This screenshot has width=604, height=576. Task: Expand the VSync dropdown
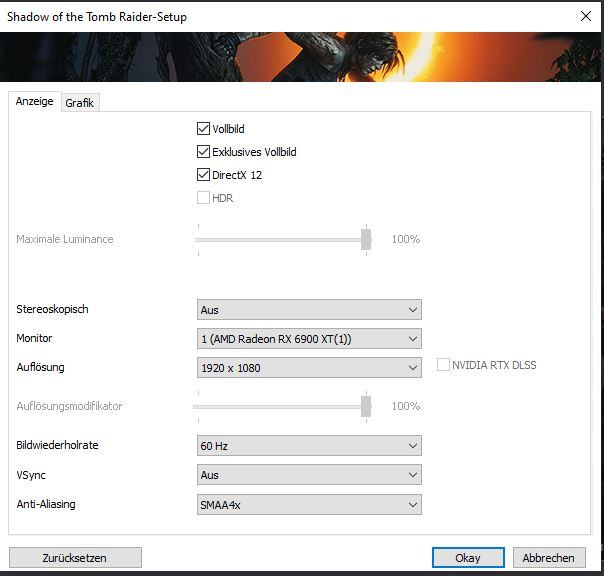[x=309, y=475]
